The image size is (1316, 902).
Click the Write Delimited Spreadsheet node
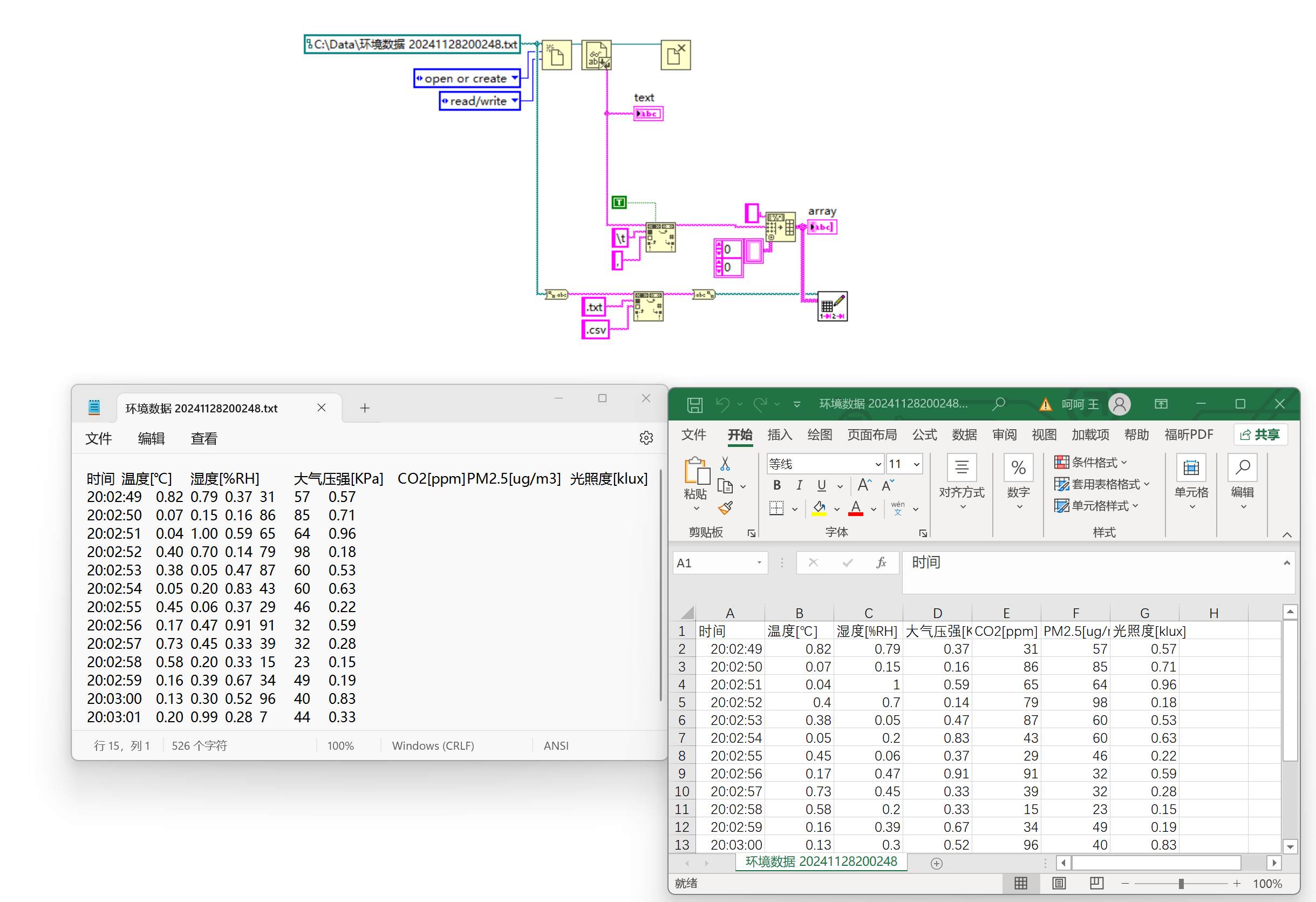(833, 307)
